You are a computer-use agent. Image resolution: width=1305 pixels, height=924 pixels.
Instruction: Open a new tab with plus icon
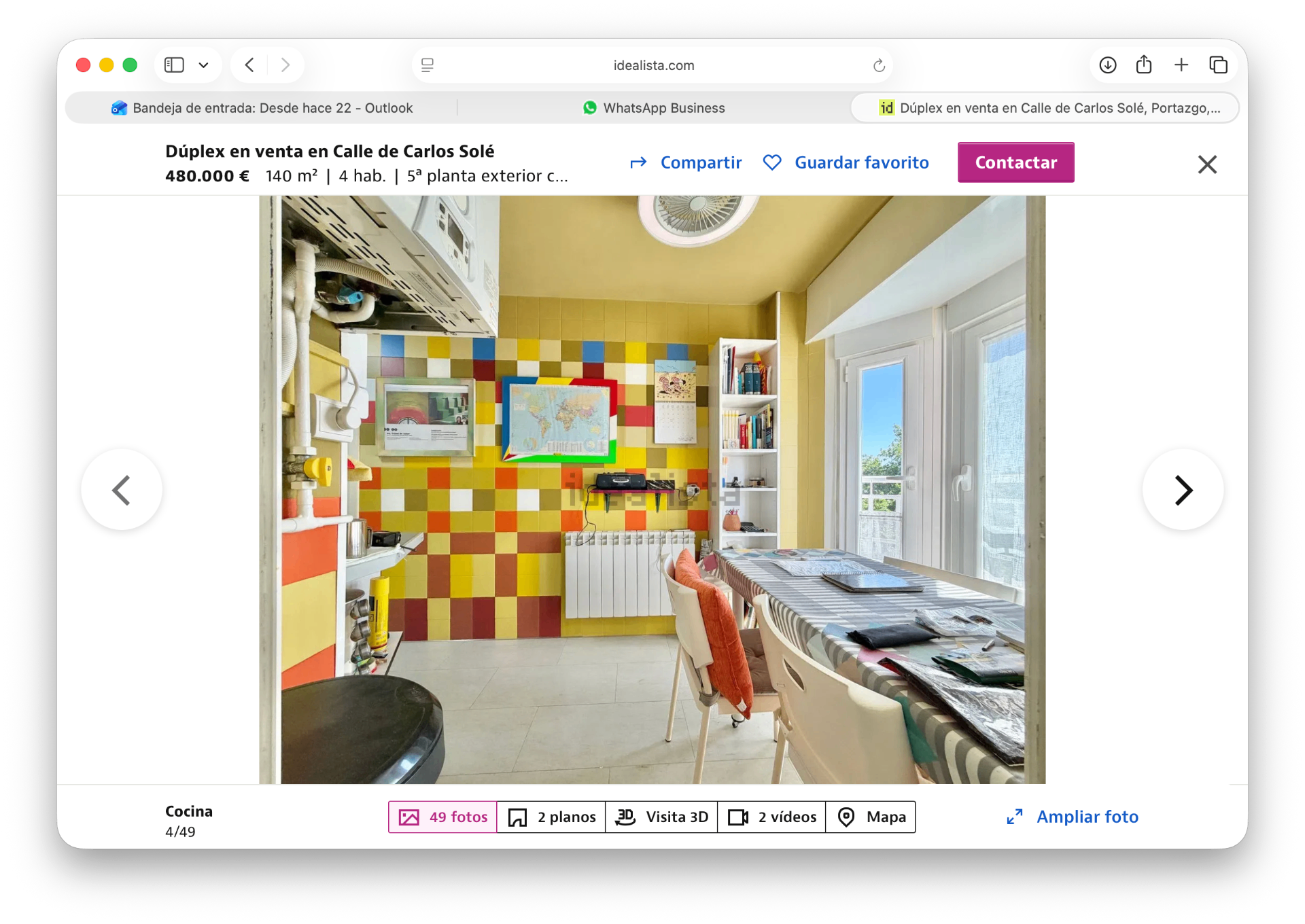(1181, 65)
